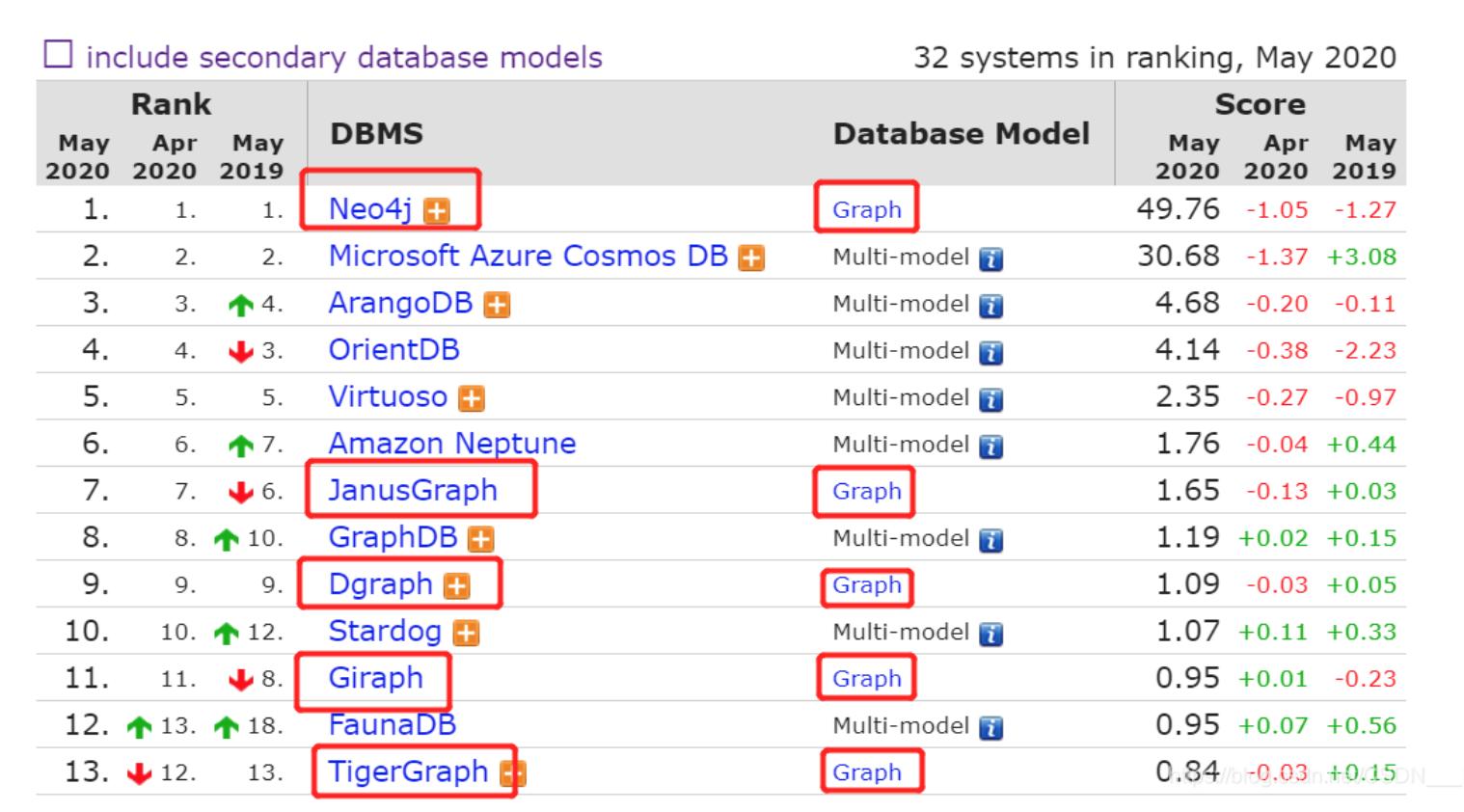Open the Neo4j link
Screen dimensions: 1464x812
click(370, 208)
